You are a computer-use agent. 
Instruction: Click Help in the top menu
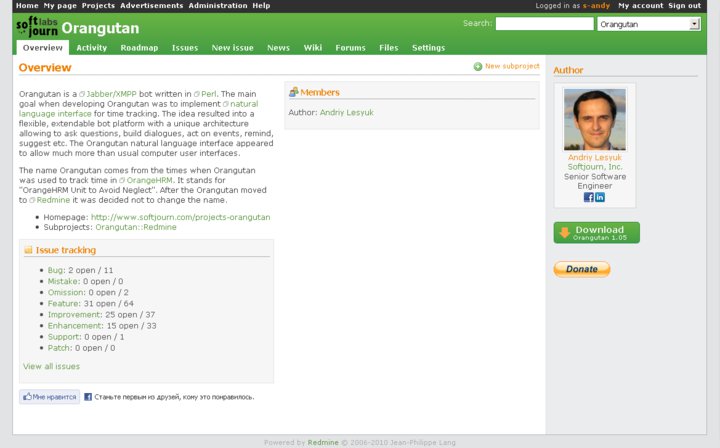tap(261, 6)
